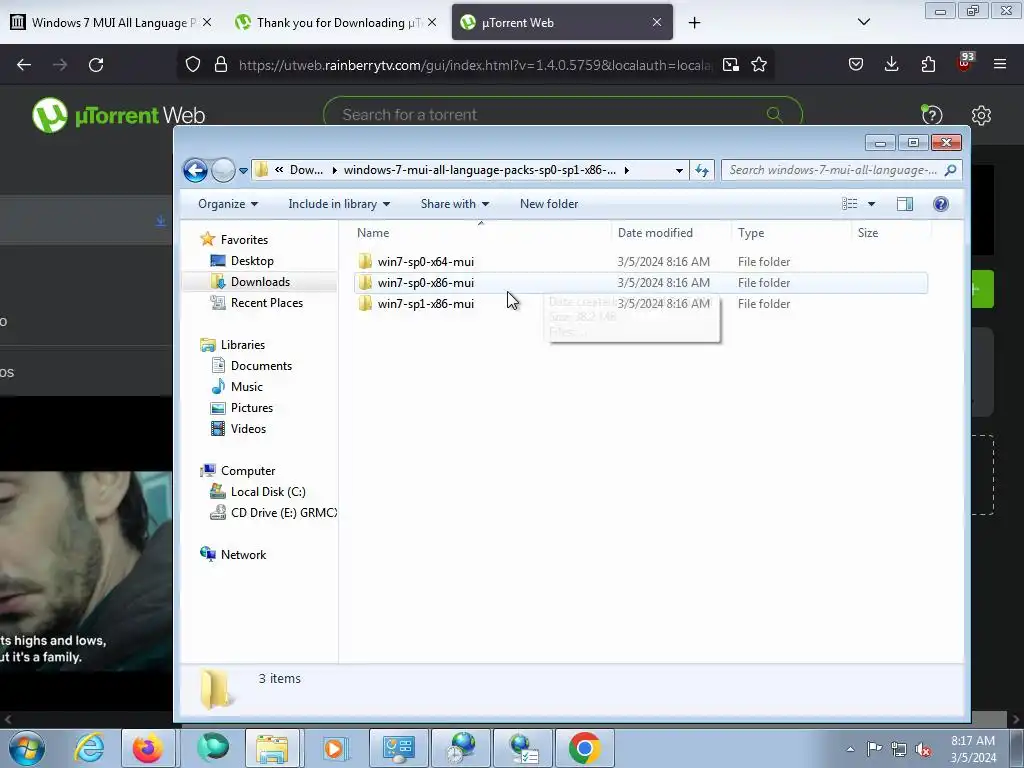Open the address bar history dropdown
1024x768 pixels.
coord(679,170)
